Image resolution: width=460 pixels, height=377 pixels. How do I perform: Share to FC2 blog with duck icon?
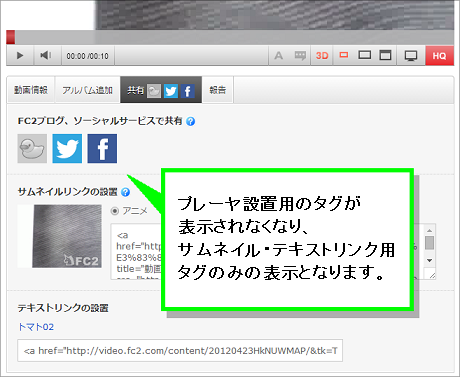(32, 149)
